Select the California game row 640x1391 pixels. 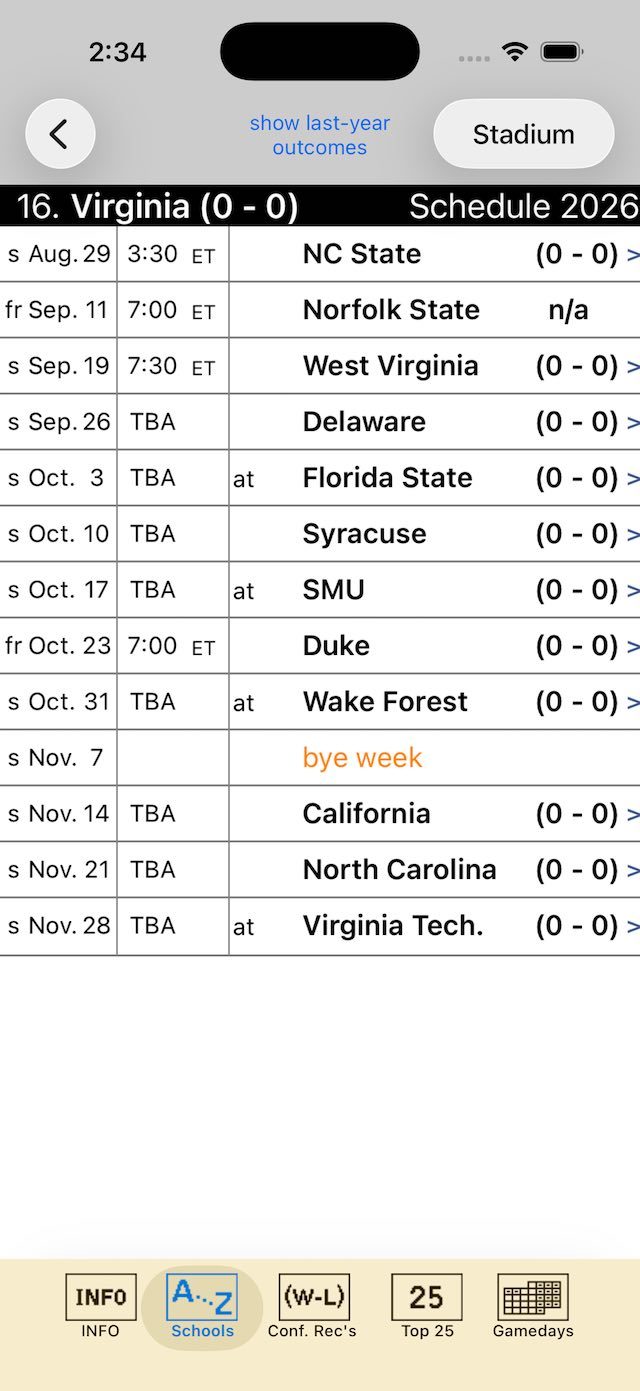320,814
